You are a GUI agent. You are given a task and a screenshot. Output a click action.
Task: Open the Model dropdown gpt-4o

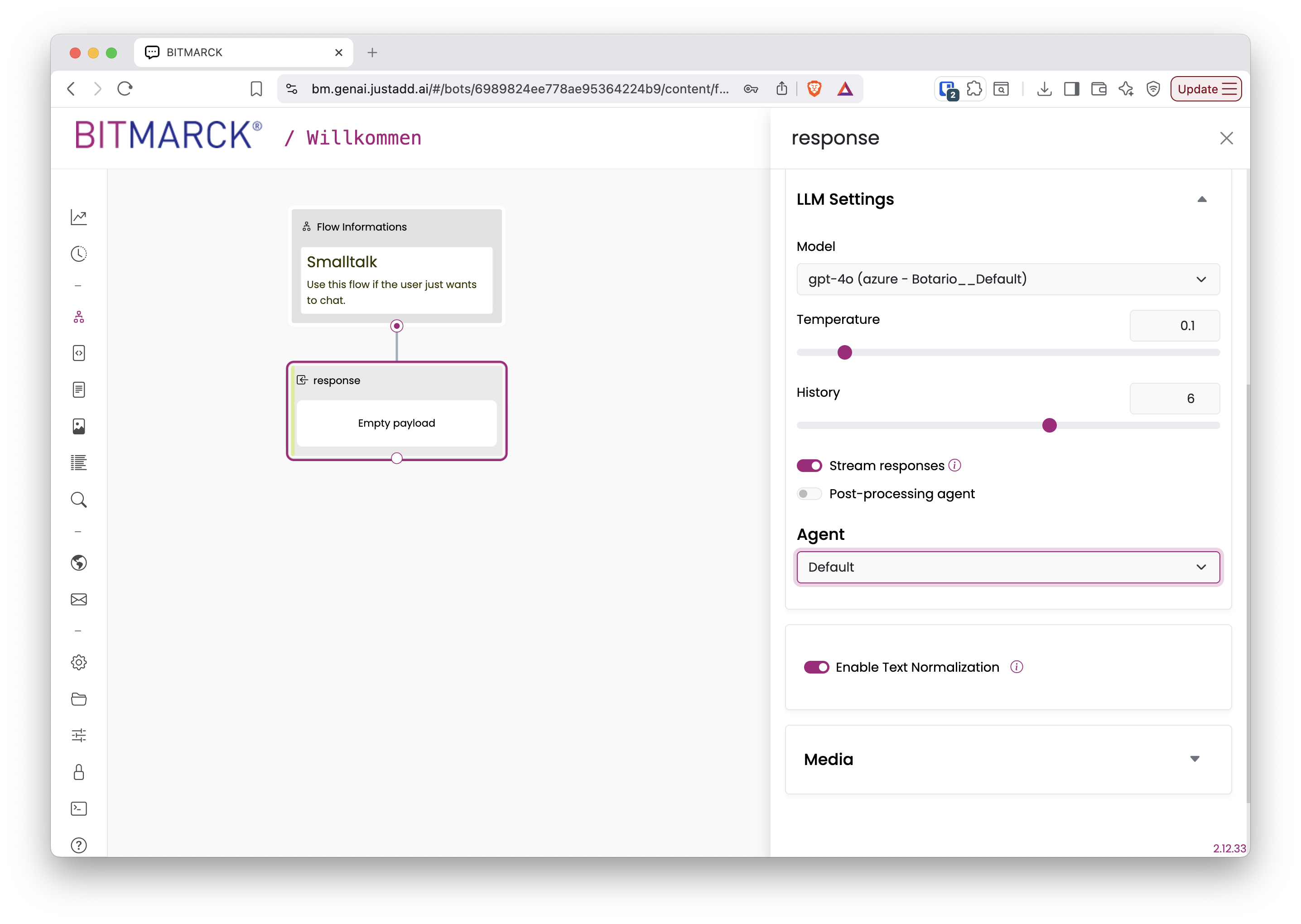[1007, 279]
